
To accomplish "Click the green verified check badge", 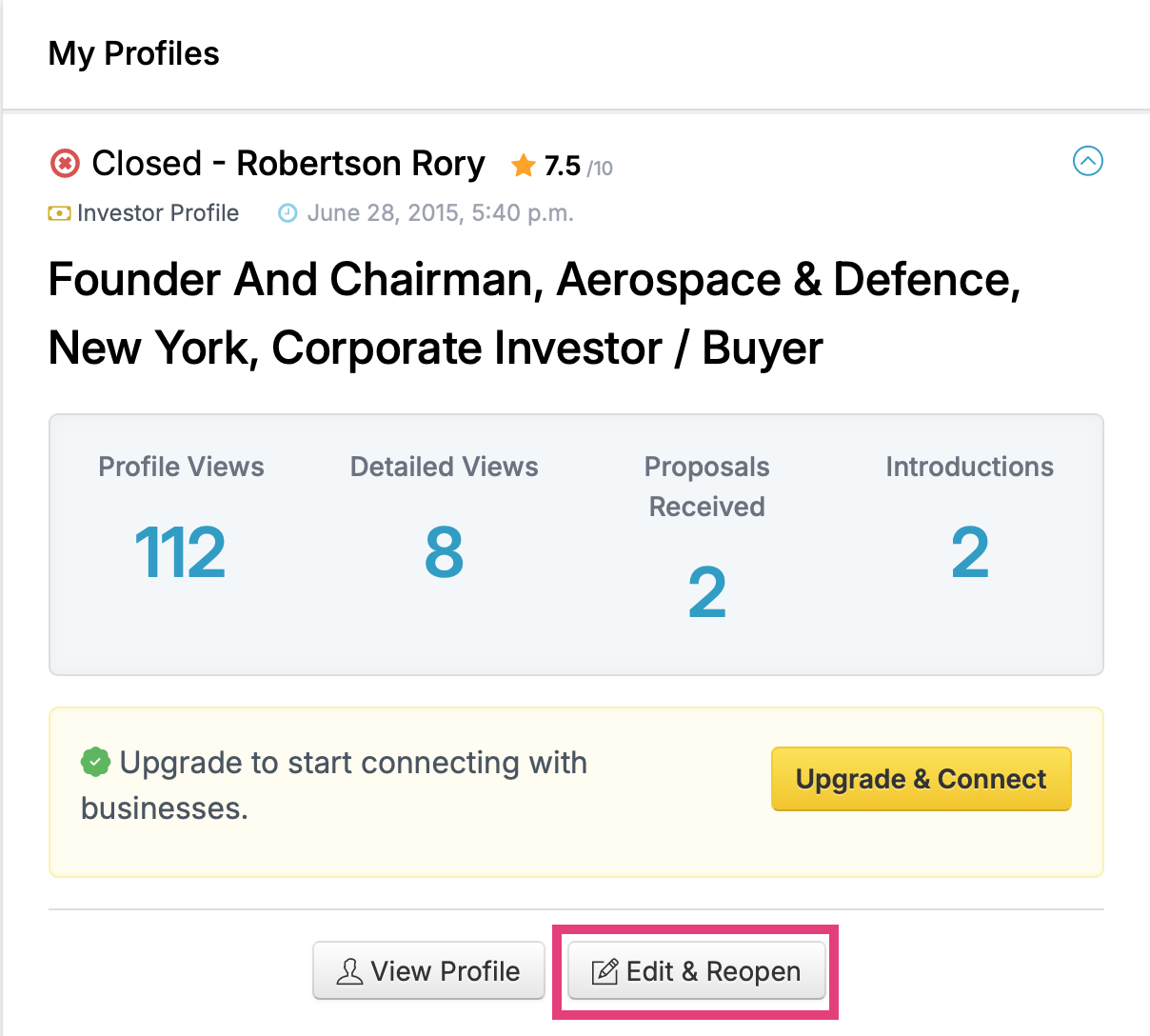I will point(95,762).
